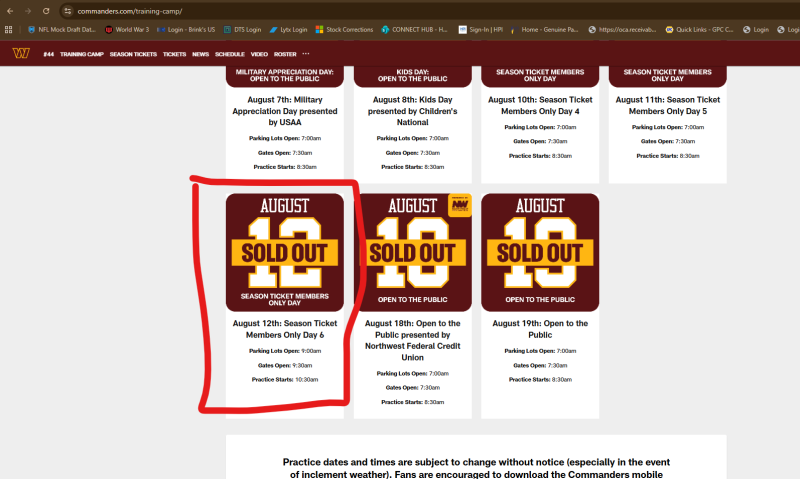Open Season Tickets nav item
This screenshot has height=479, width=800.
pos(133,54)
